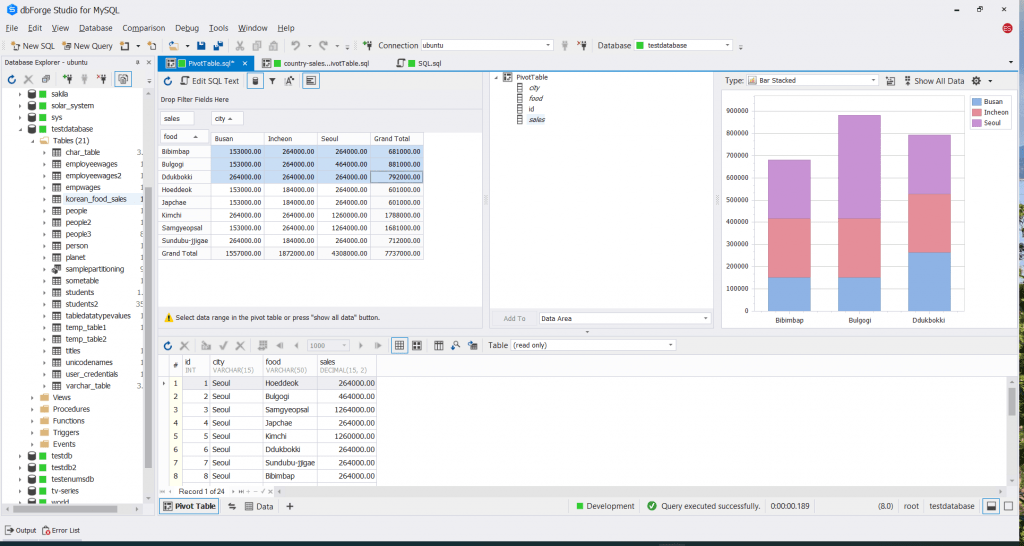Click the plus add view button at bottom

coord(290,506)
